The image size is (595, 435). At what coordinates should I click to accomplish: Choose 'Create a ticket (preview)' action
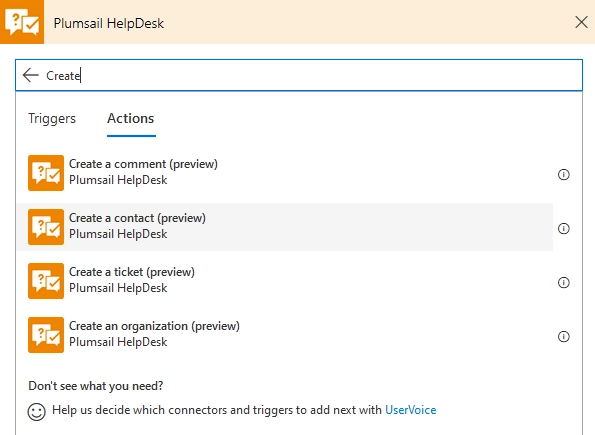(285, 281)
